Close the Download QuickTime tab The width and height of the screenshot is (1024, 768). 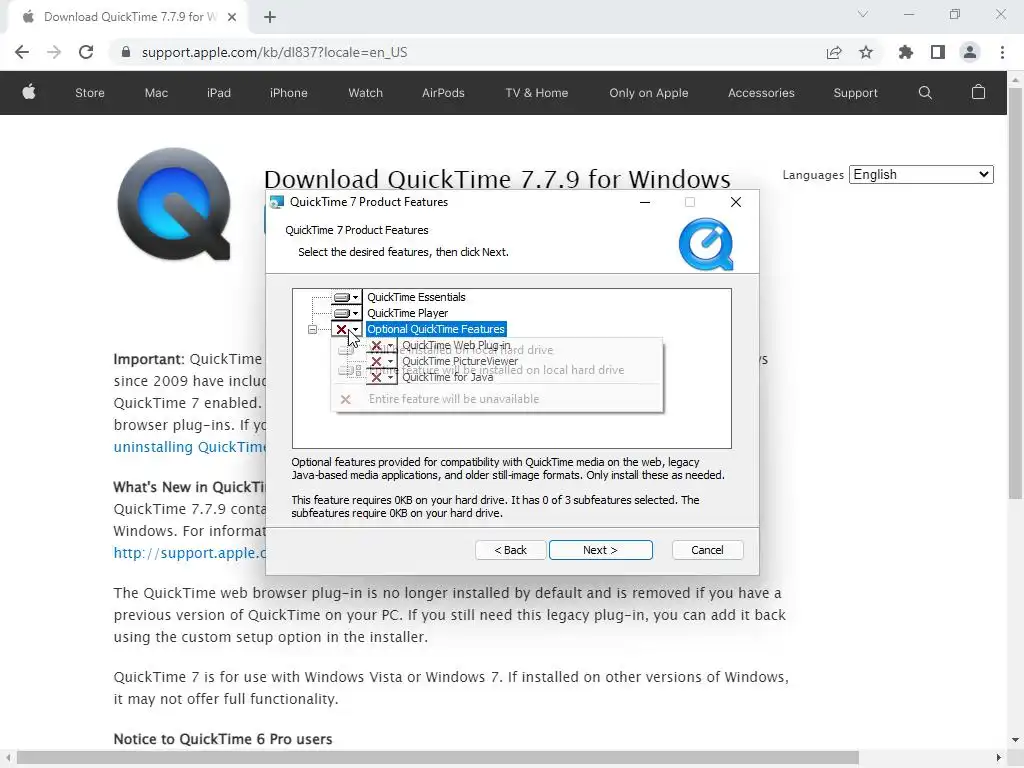point(232,17)
